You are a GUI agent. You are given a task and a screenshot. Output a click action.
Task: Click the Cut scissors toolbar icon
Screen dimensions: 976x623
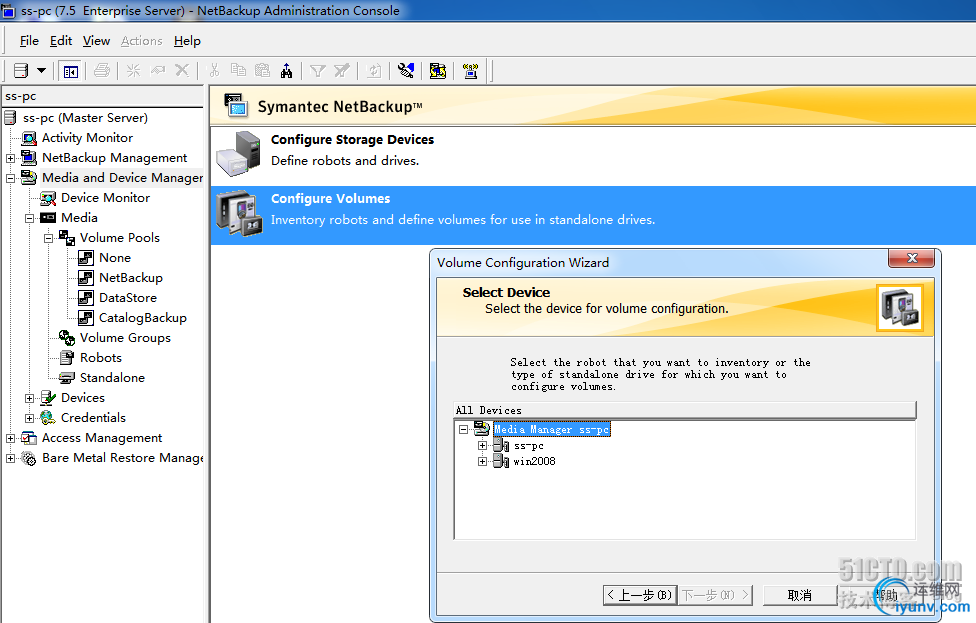pyautogui.click(x=215, y=70)
